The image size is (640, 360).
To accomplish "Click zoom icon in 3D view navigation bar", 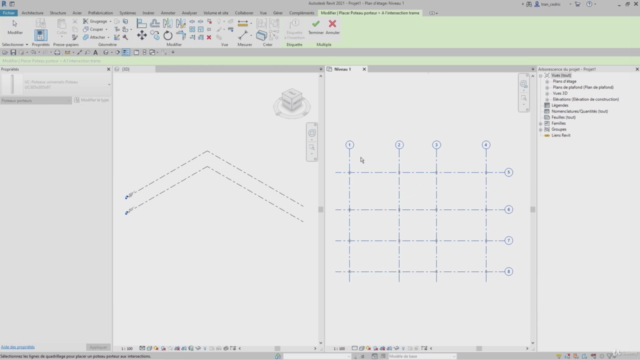I will (312, 147).
